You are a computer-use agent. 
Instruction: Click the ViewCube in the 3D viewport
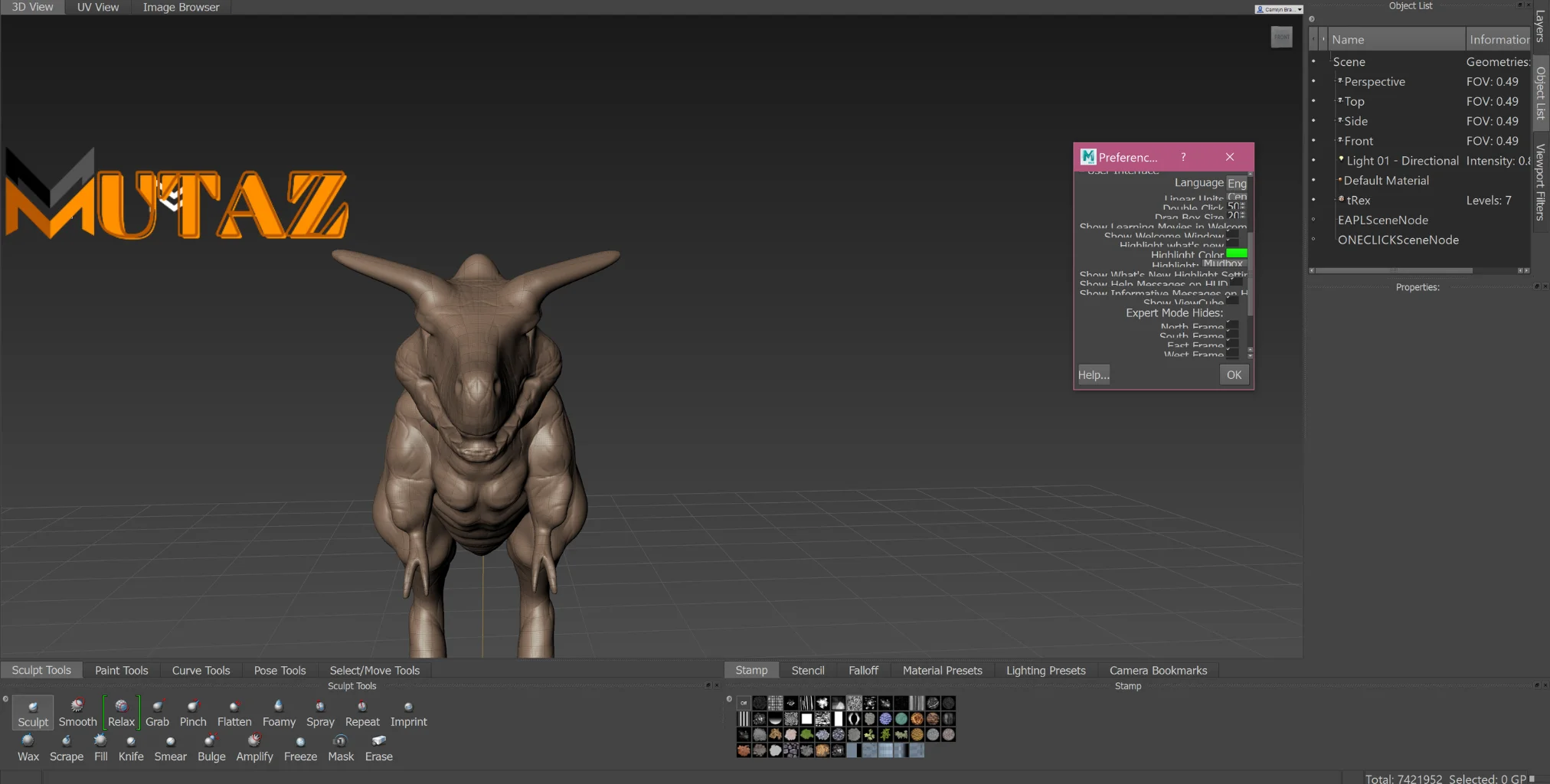[x=1281, y=37]
